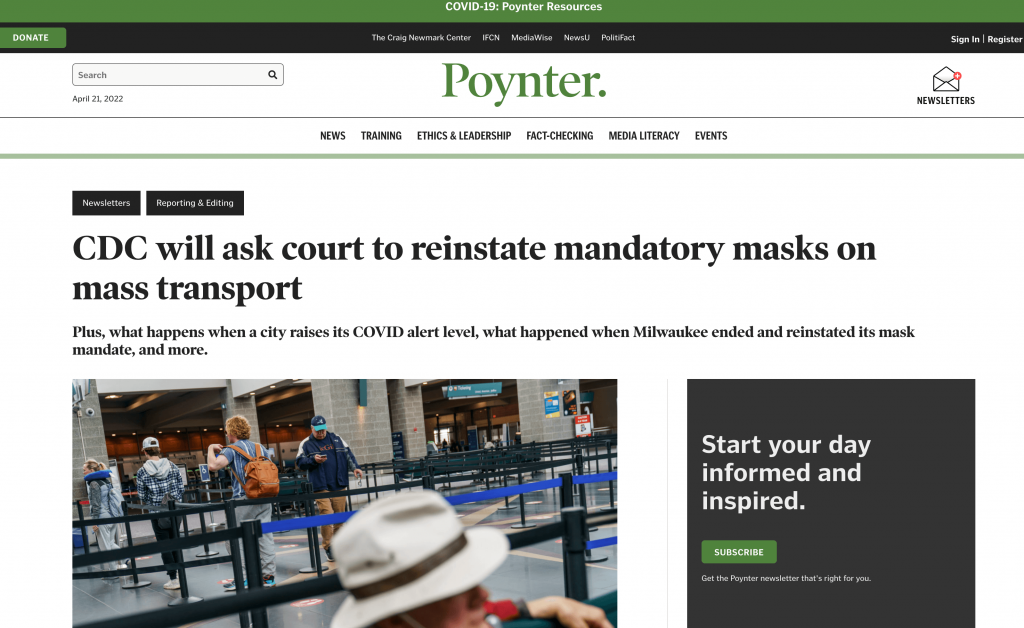
Task: Open the TRAINING menu item
Action: click(381, 136)
